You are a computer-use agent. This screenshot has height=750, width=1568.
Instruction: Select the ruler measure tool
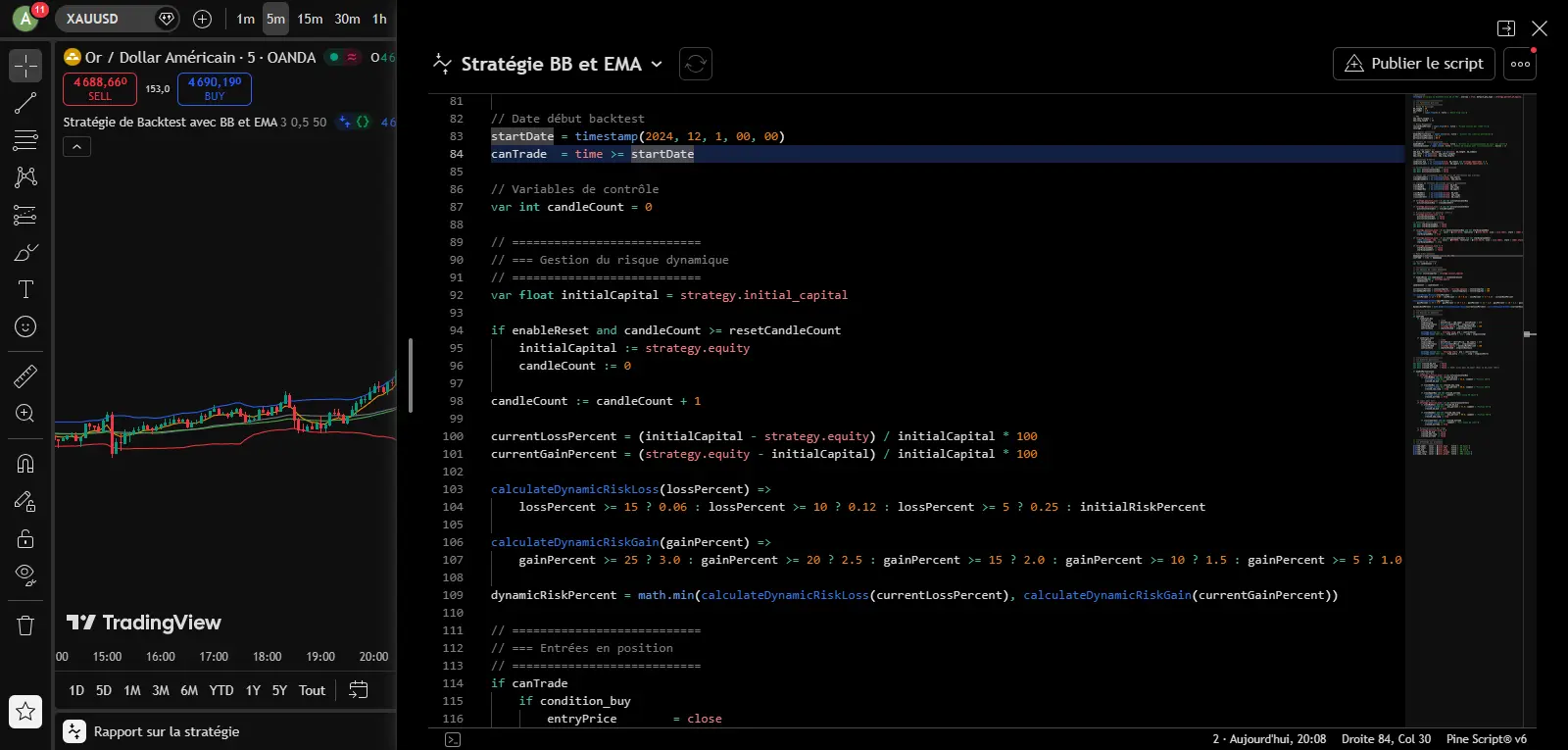pos(25,375)
